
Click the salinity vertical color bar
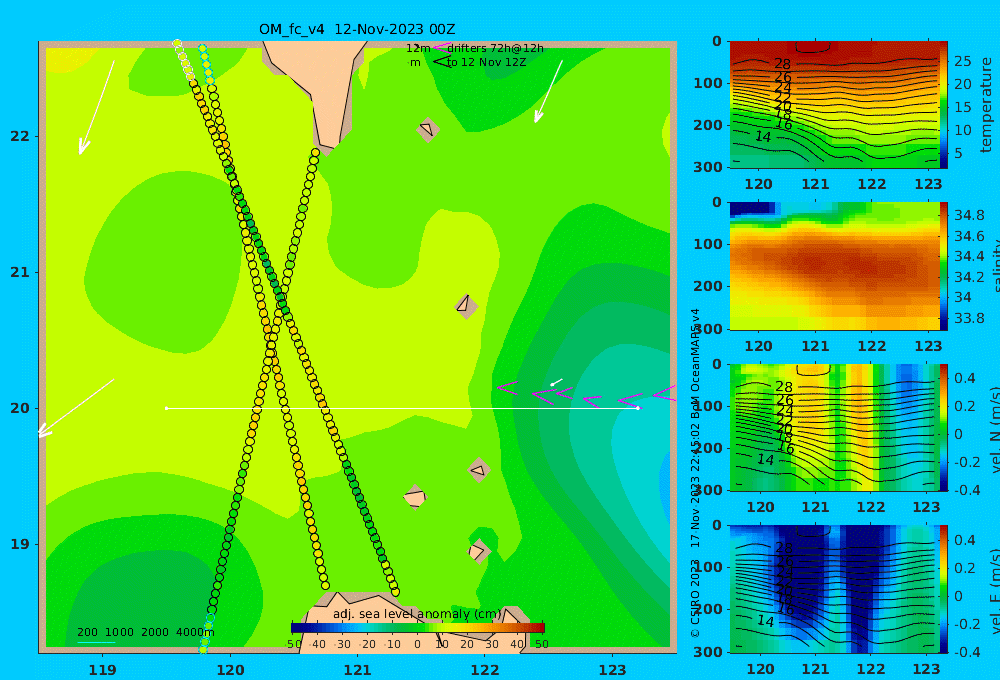coord(944,266)
